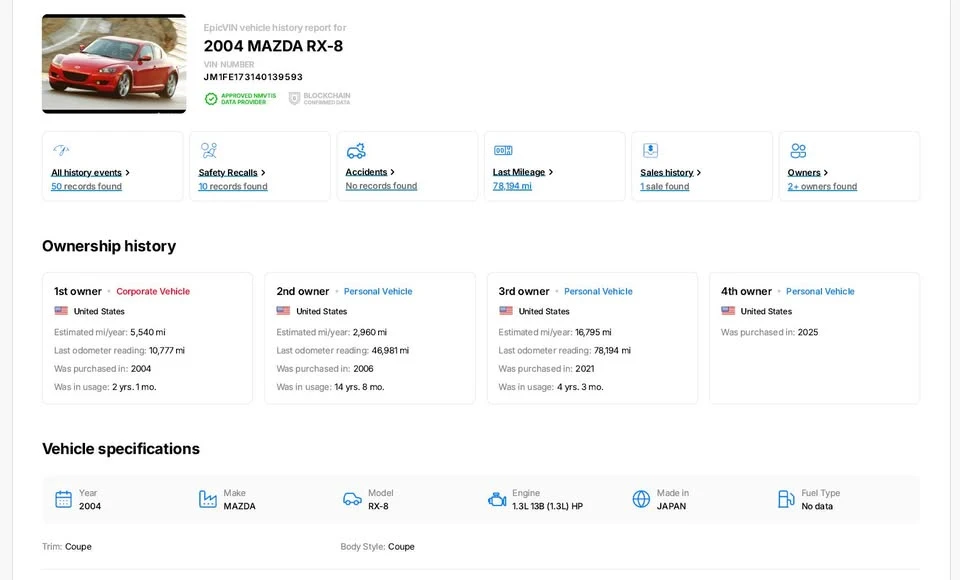Click the Trim: Coupe entry
The image size is (960, 580).
point(67,547)
